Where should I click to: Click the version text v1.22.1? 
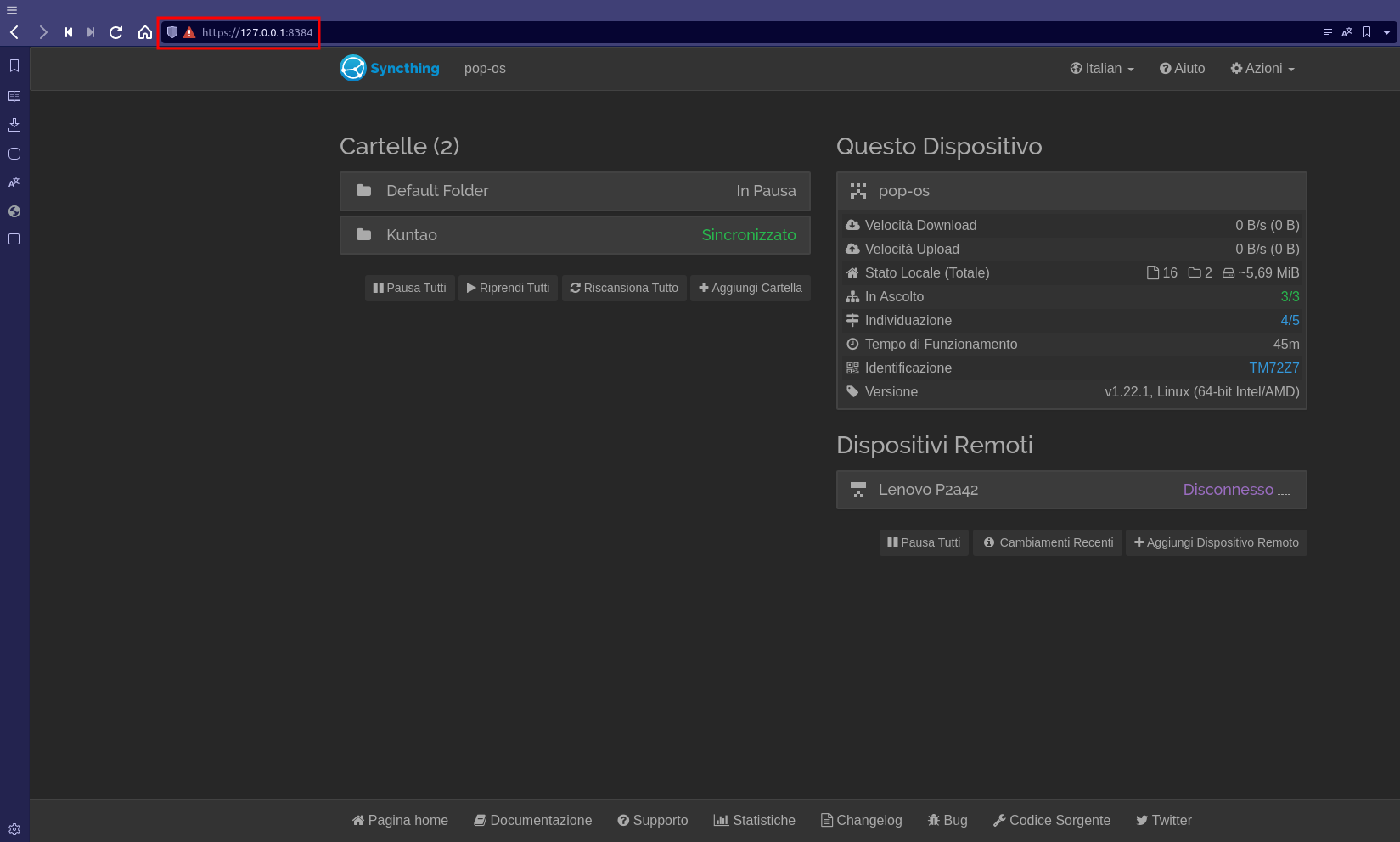click(1201, 391)
